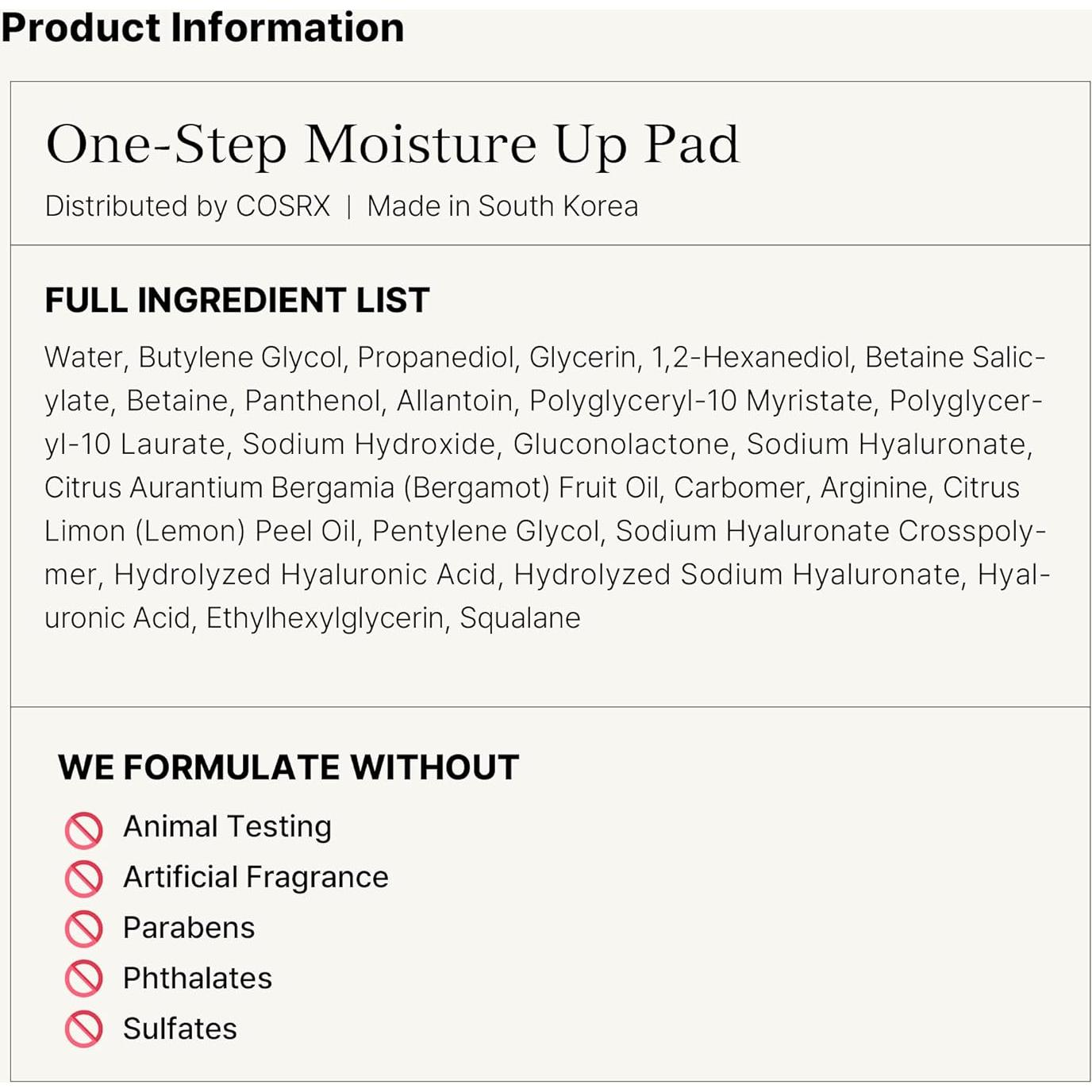Select the Artificial Fragrance label
This screenshot has width=1092, height=1092.
coord(256,877)
